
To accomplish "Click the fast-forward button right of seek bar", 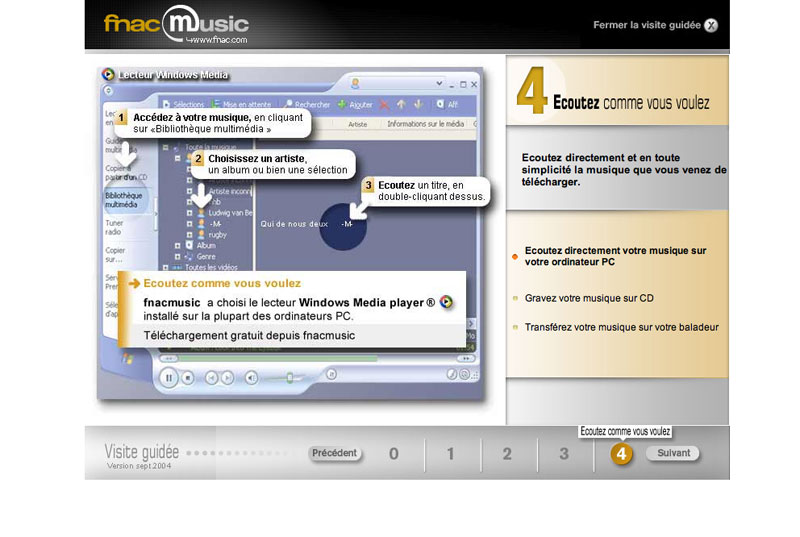I will 465,359.
